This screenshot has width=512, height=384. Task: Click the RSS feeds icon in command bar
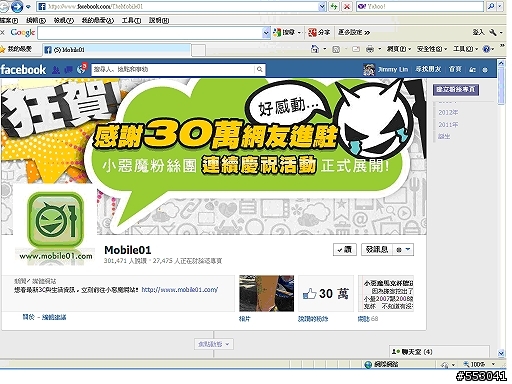coord(336,50)
